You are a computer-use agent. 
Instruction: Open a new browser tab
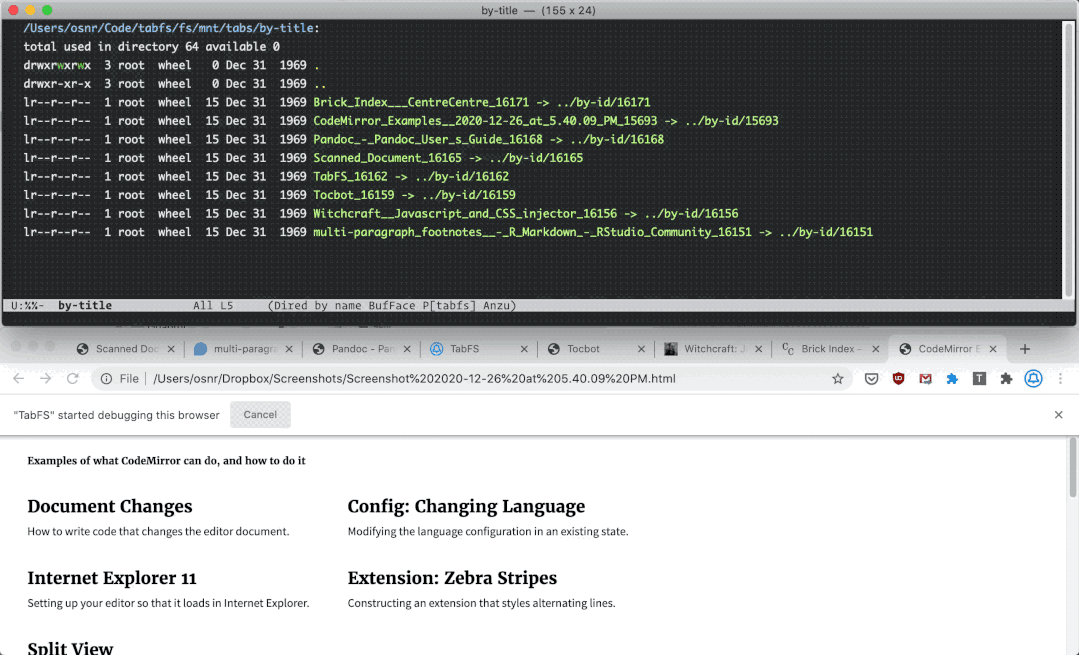pyautogui.click(x=1025, y=349)
